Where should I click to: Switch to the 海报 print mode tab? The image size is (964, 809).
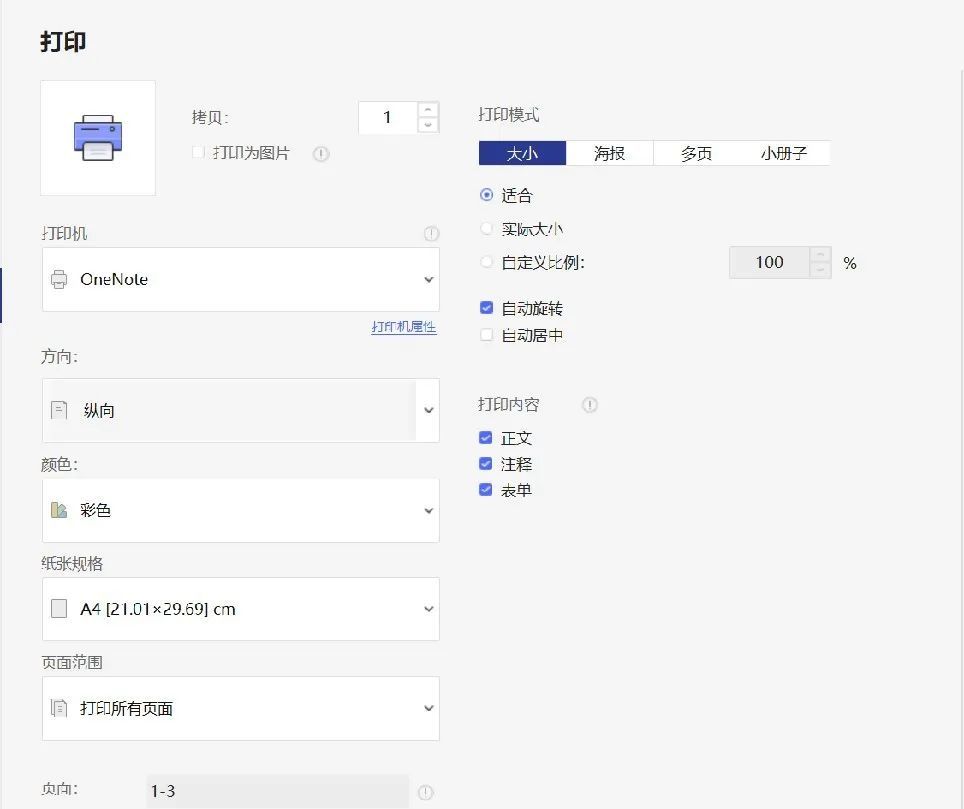[x=609, y=153]
